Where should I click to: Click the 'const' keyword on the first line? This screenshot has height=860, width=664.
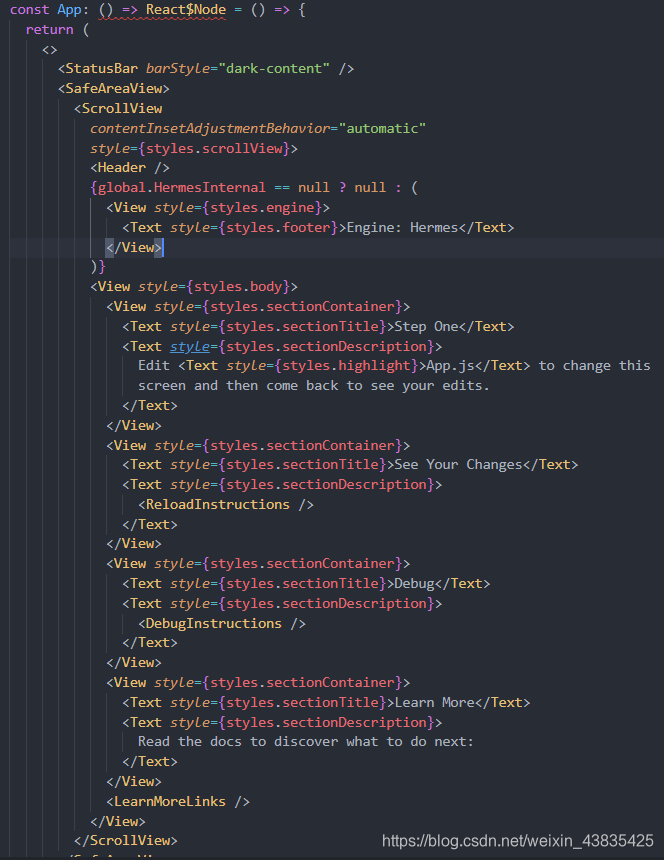point(29,10)
